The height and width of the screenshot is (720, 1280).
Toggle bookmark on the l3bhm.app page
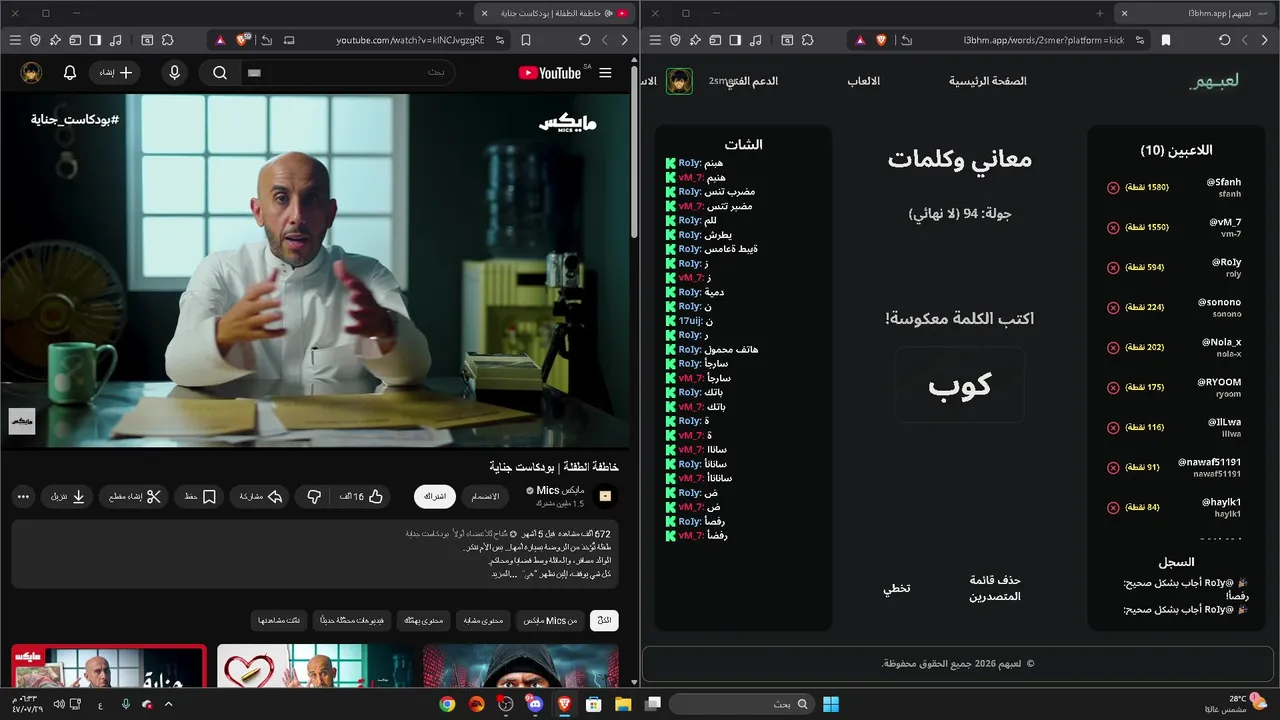click(1166, 40)
